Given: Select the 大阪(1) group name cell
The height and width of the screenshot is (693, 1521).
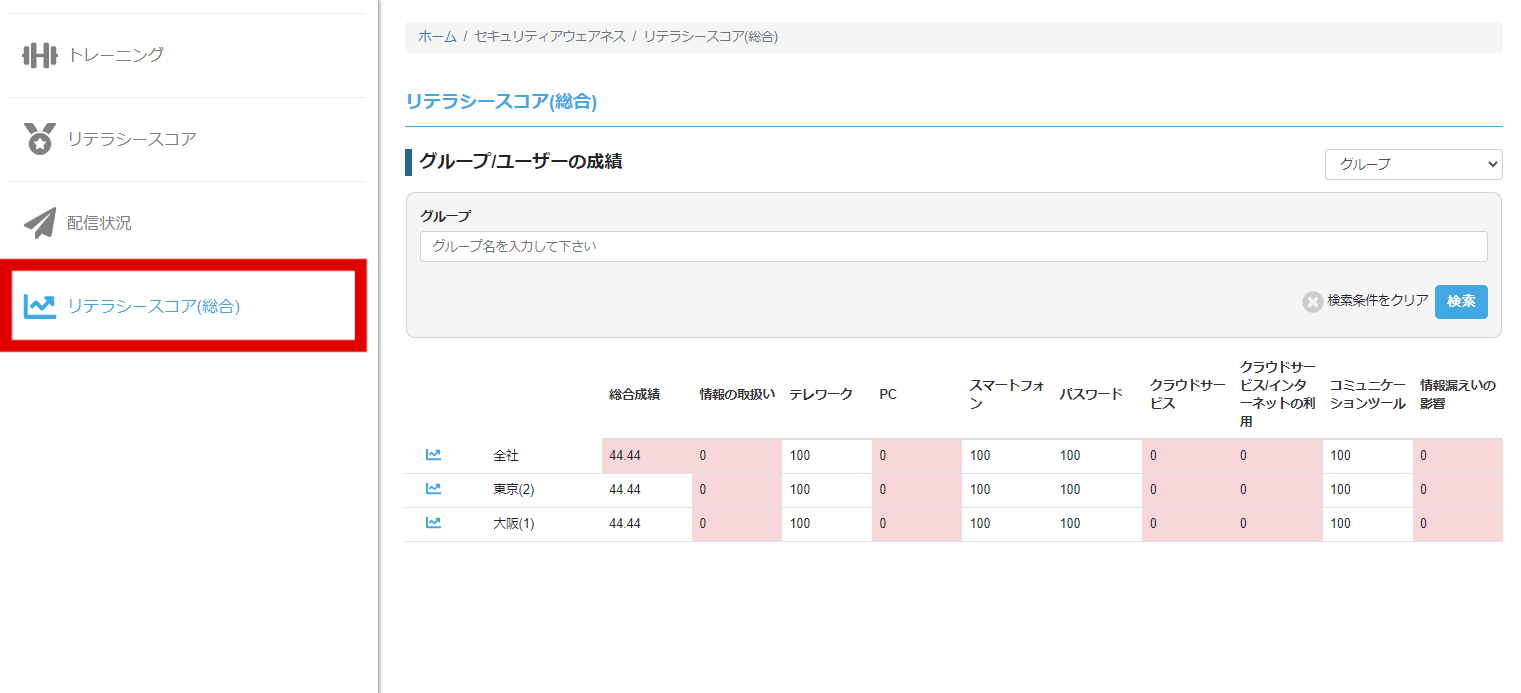Looking at the screenshot, I should (x=514, y=523).
